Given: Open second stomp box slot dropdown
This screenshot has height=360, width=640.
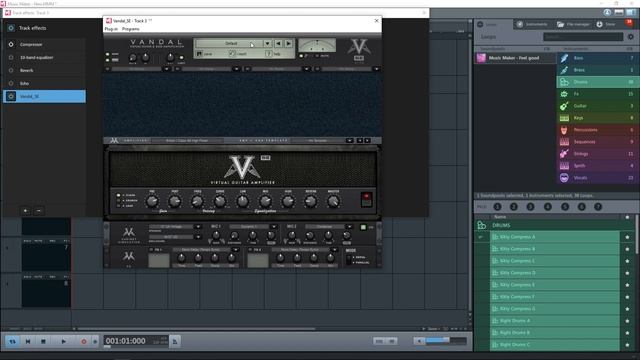Looking at the screenshot, I should click(236, 69).
